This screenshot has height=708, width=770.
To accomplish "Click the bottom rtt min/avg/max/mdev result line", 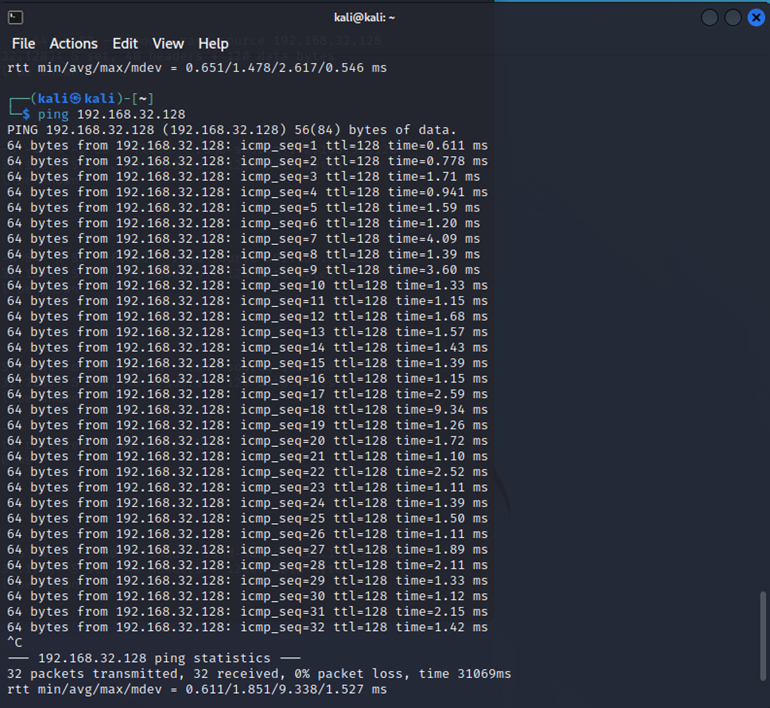I will tap(197, 689).
